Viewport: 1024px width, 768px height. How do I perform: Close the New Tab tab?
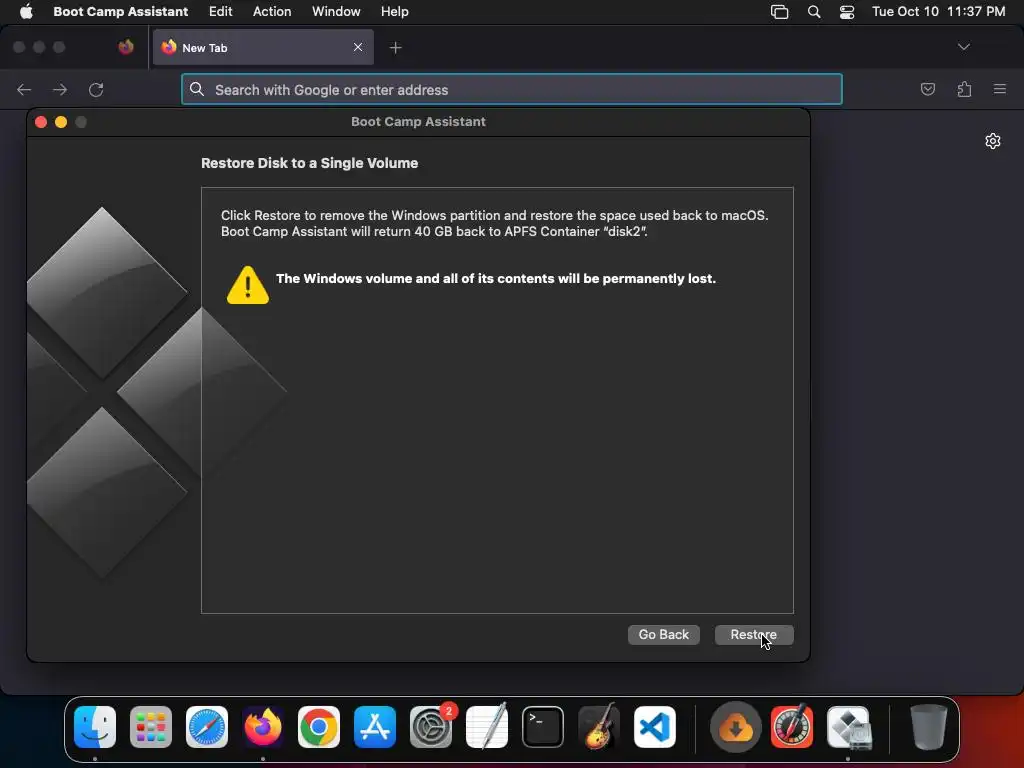[x=358, y=47]
